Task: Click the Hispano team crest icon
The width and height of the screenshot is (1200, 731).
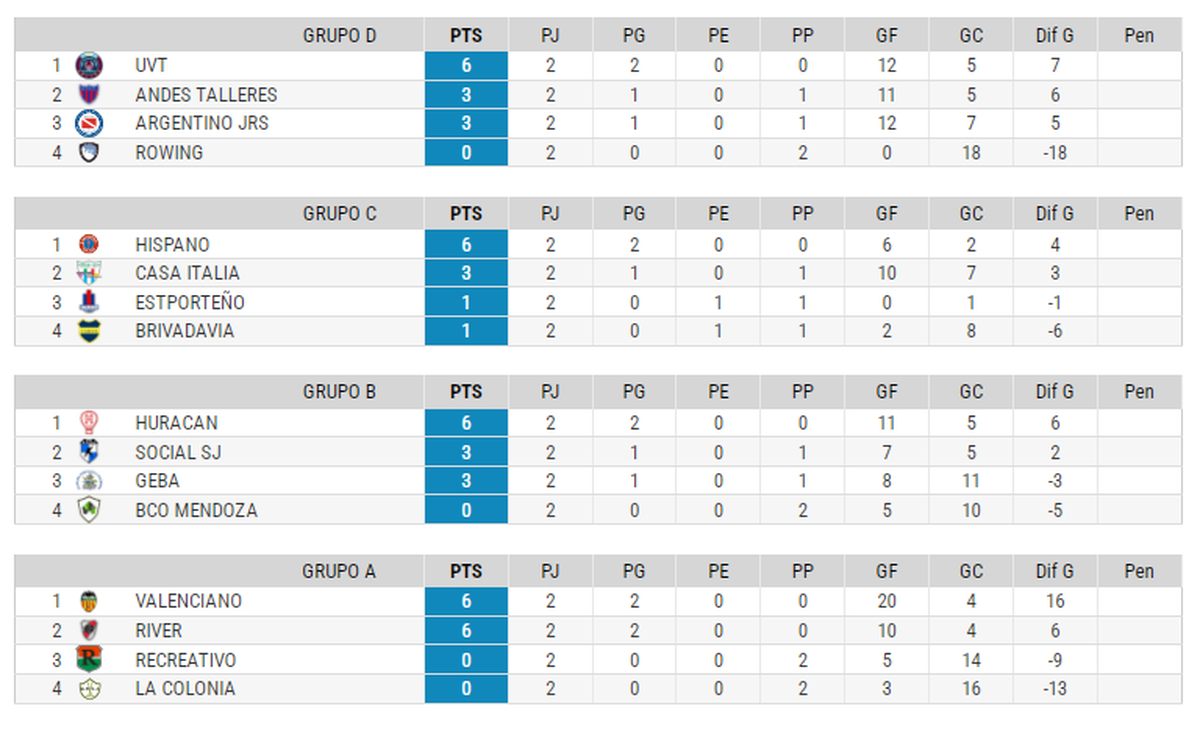Action: point(89,244)
